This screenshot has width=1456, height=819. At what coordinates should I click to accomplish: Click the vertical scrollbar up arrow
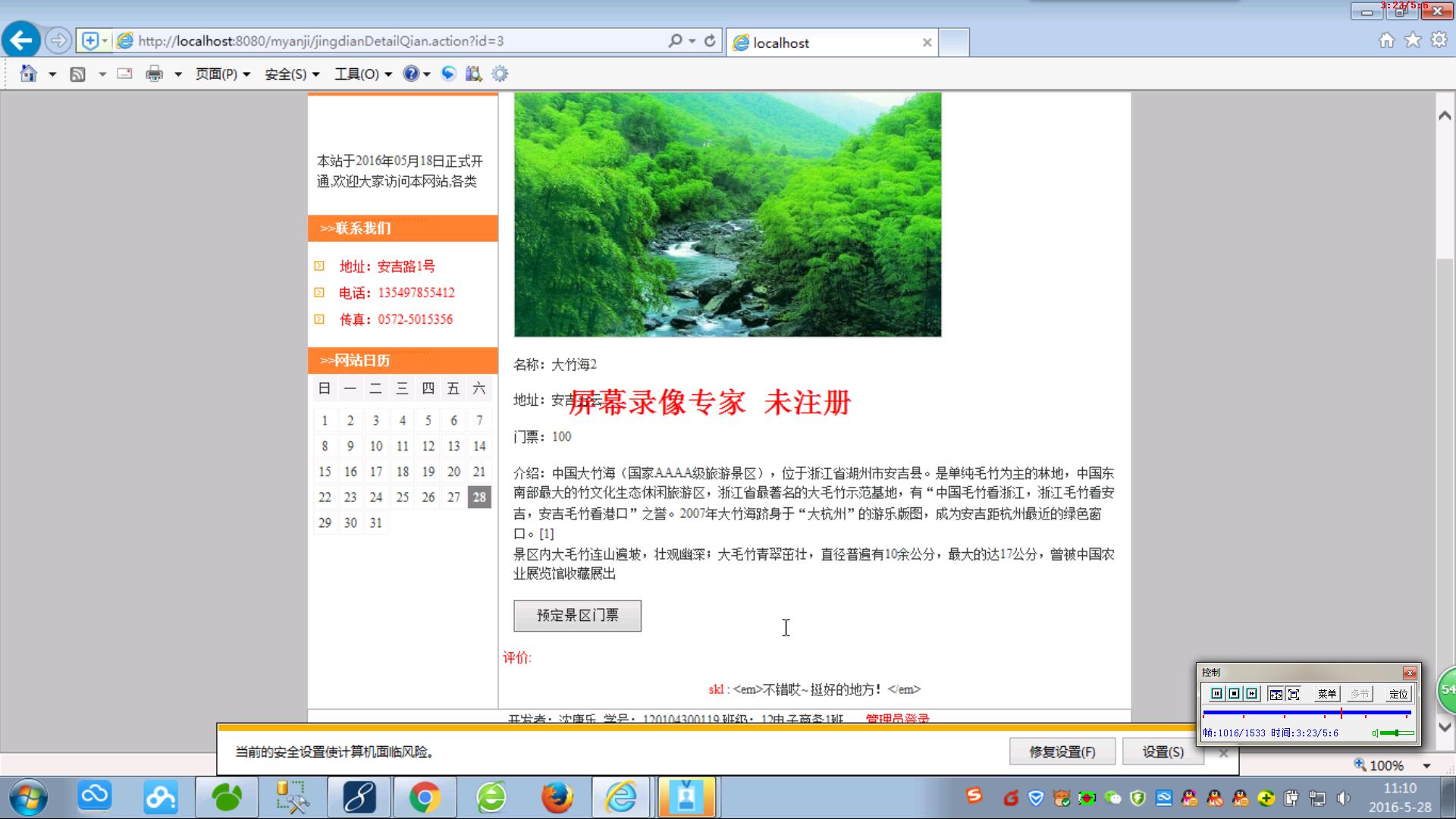(x=1445, y=116)
